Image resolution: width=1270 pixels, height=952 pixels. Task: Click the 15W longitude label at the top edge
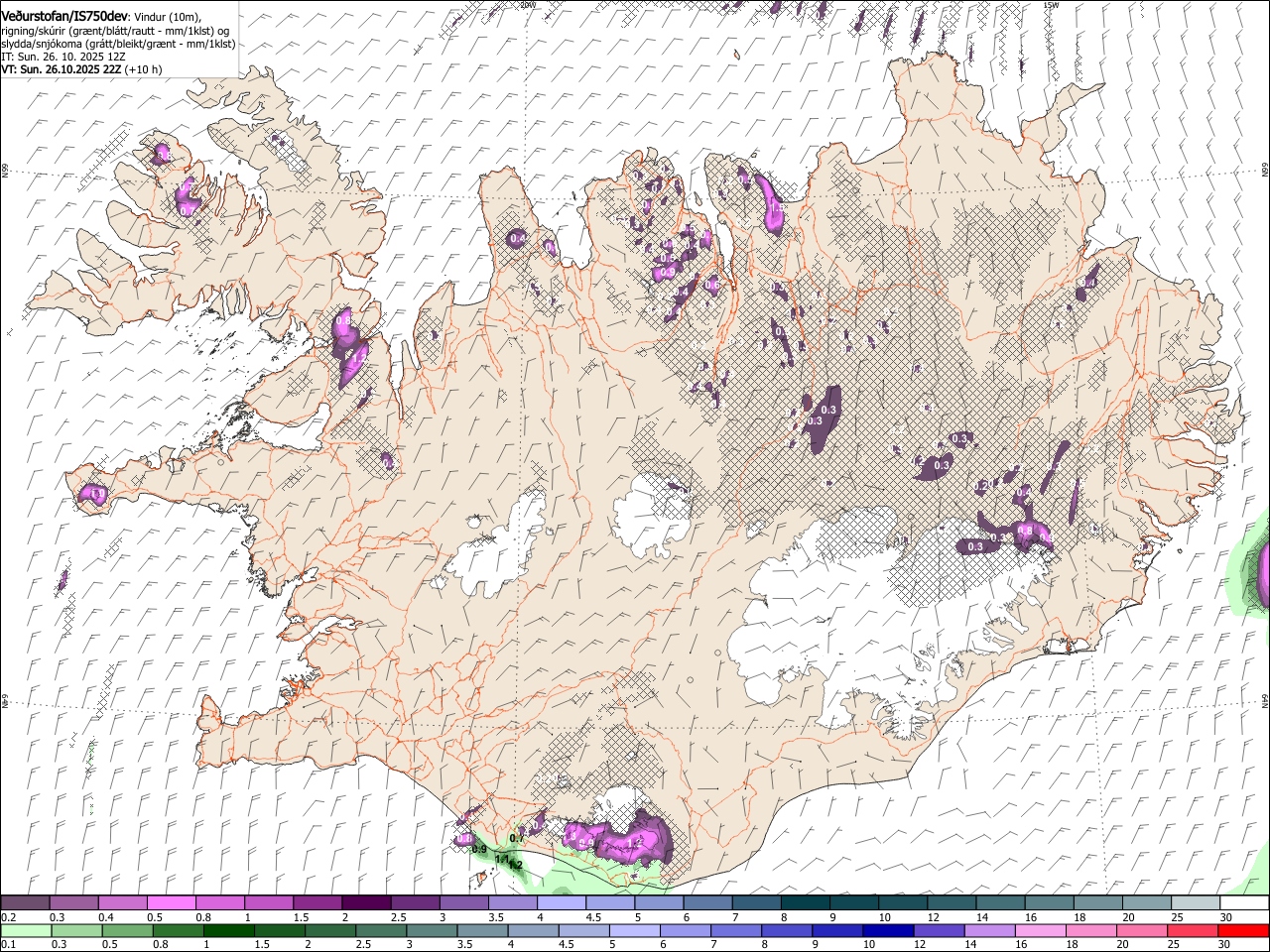point(1052,5)
